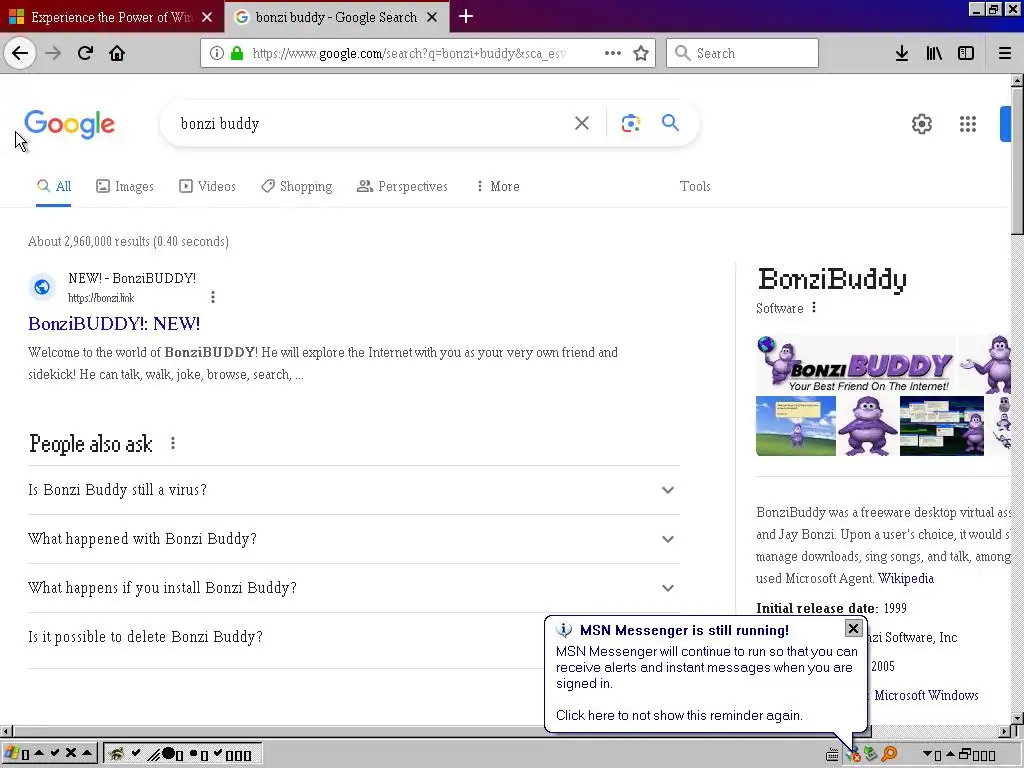Go back to the previous page
Image resolution: width=1024 pixels, height=768 pixels.
pos(20,53)
